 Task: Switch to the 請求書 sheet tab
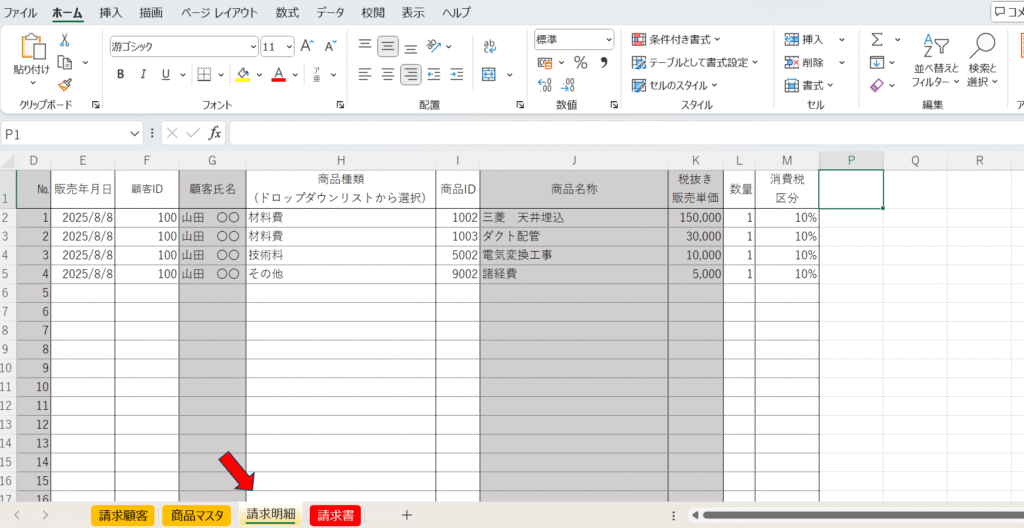click(x=335, y=515)
